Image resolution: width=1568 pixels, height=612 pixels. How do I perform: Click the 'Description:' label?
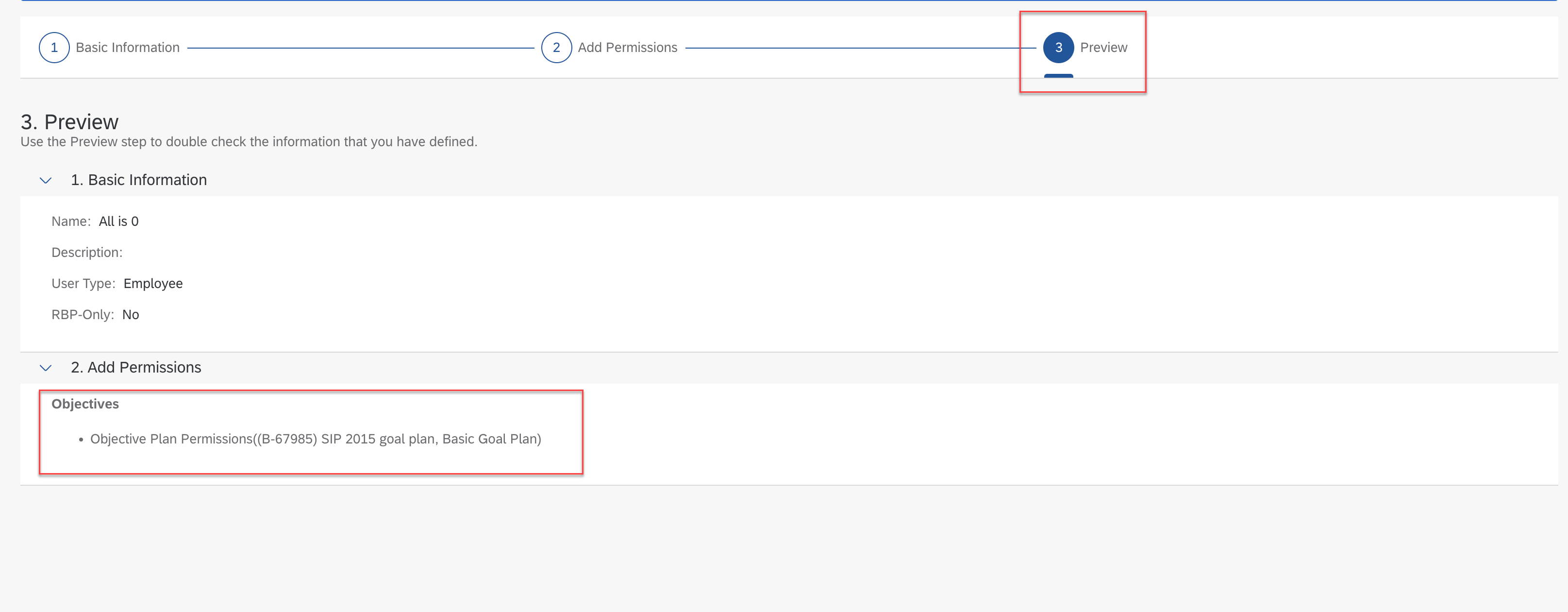click(x=87, y=253)
